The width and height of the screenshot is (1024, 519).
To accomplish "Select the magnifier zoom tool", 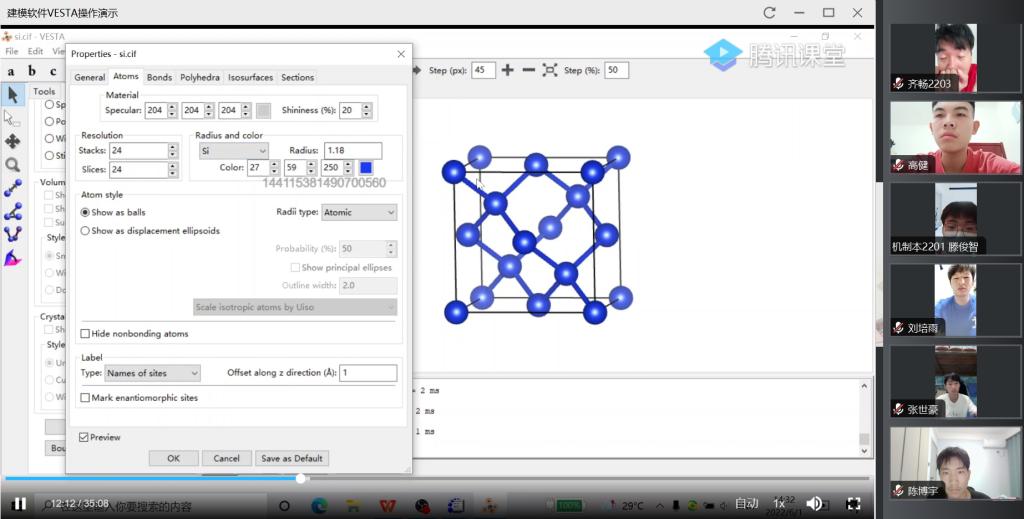I will [x=13, y=164].
